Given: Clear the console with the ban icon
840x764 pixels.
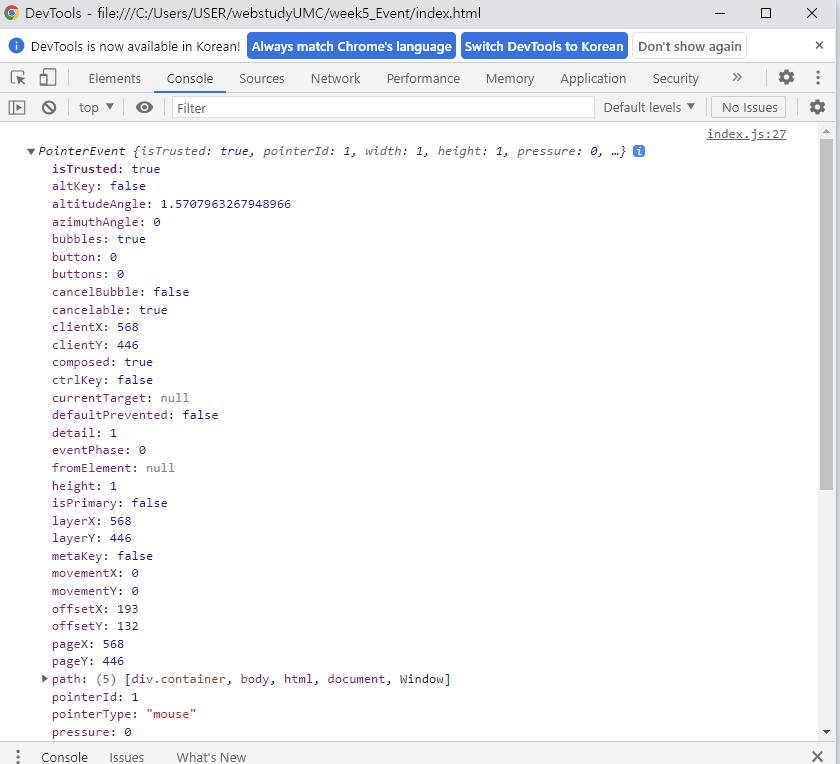Looking at the screenshot, I should click(49, 108).
